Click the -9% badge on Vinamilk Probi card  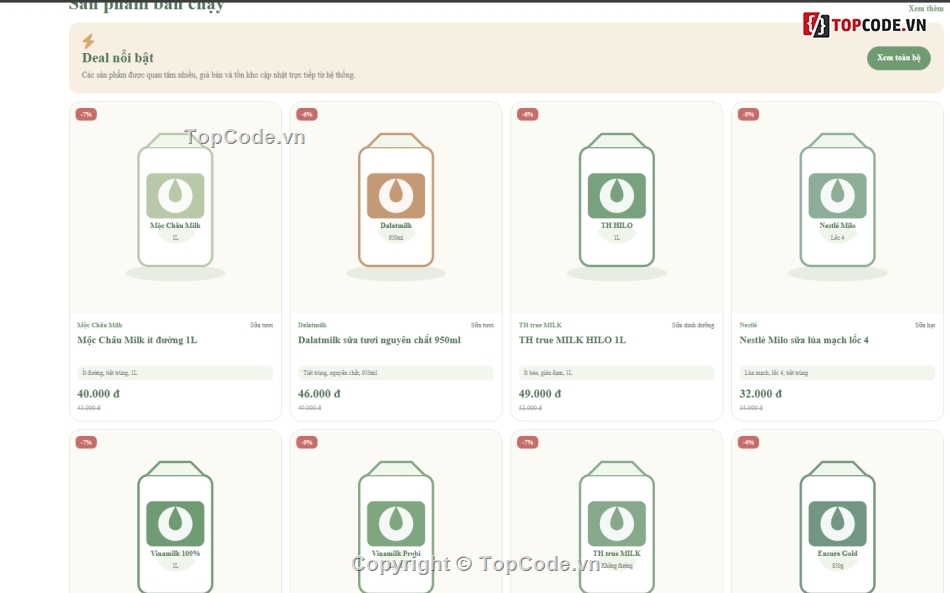(307, 442)
